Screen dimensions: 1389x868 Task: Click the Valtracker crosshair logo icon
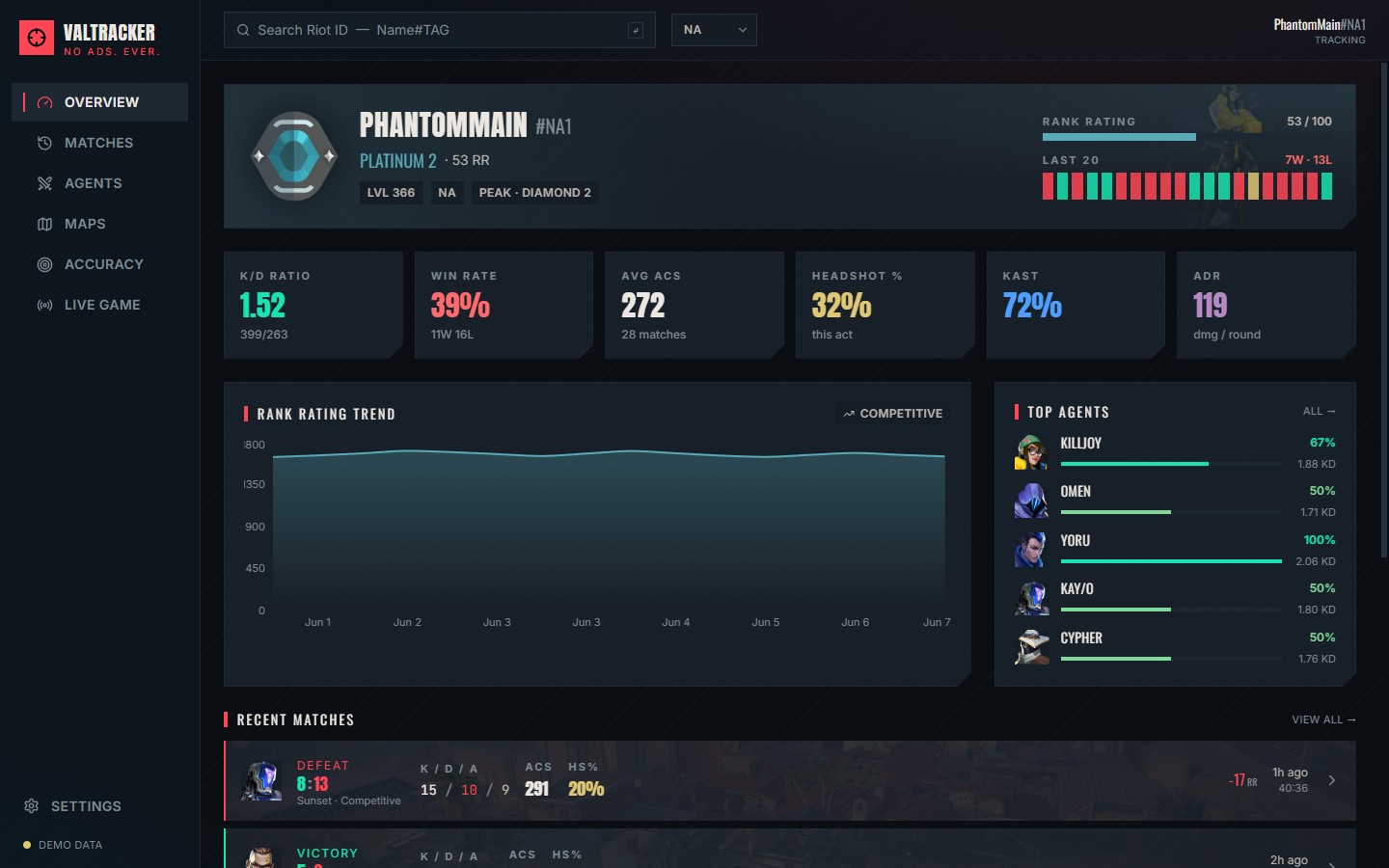pyautogui.click(x=37, y=38)
